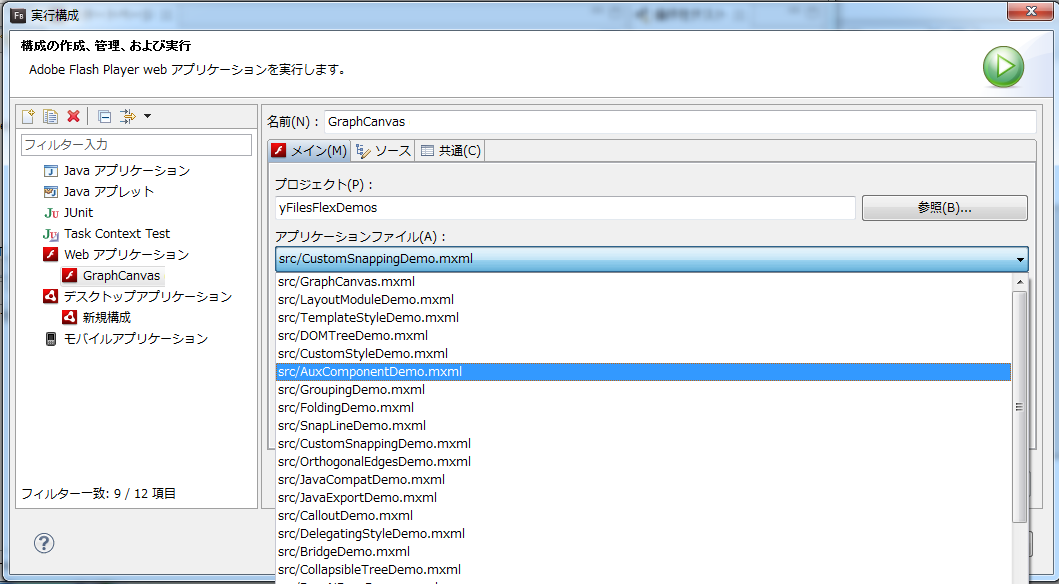Click the JUnit icon in tree
This screenshot has height=584, width=1059.
[x=51, y=213]
